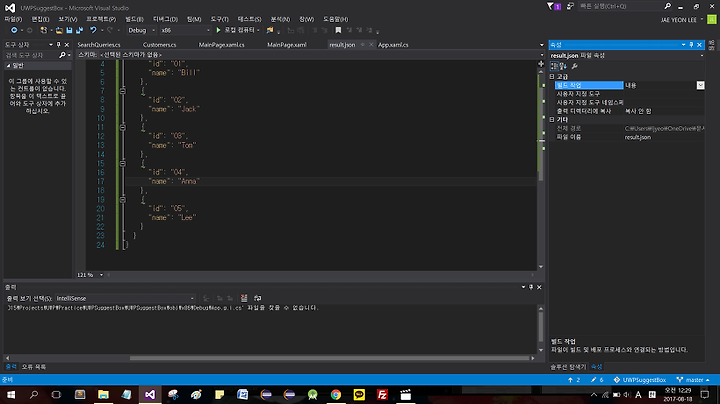Click the toolbox search magnifier icon
The width and height of the screenshot is (720, 404).
[x=62, y=55]
